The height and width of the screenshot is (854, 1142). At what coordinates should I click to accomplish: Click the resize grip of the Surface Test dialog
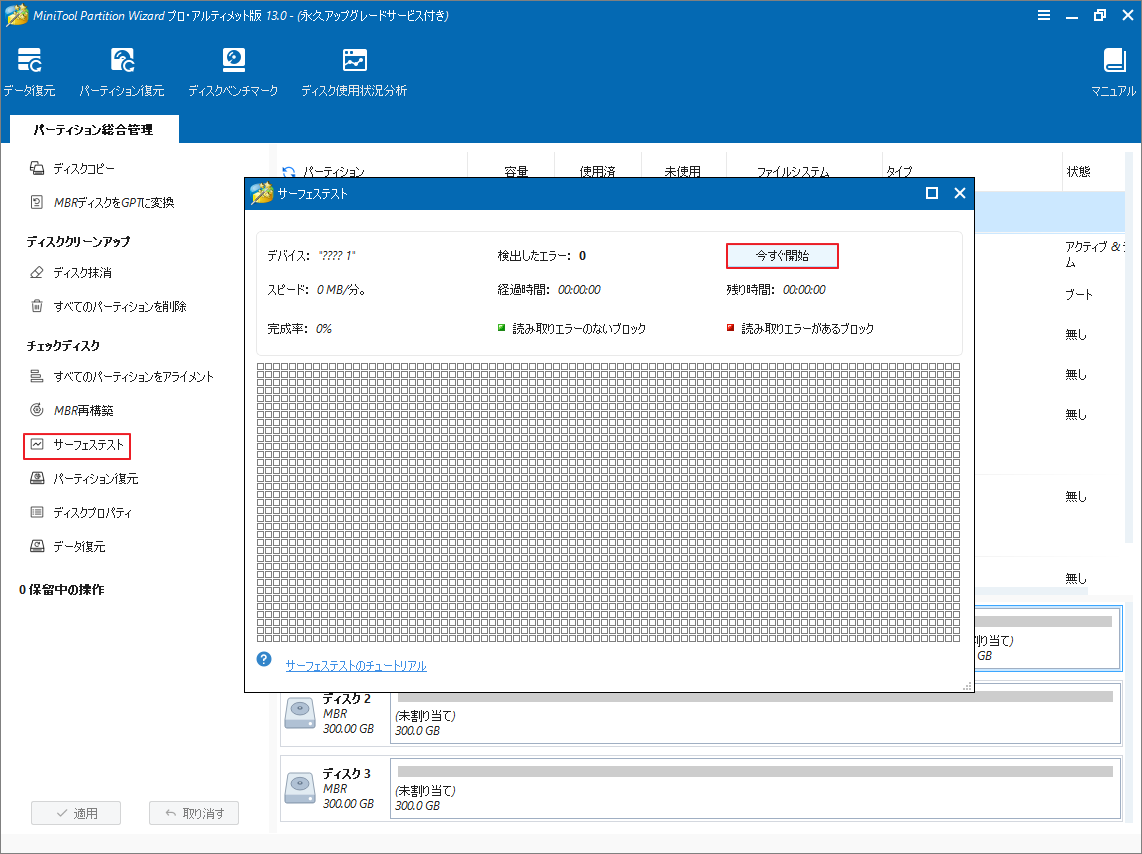coord(968,687)
